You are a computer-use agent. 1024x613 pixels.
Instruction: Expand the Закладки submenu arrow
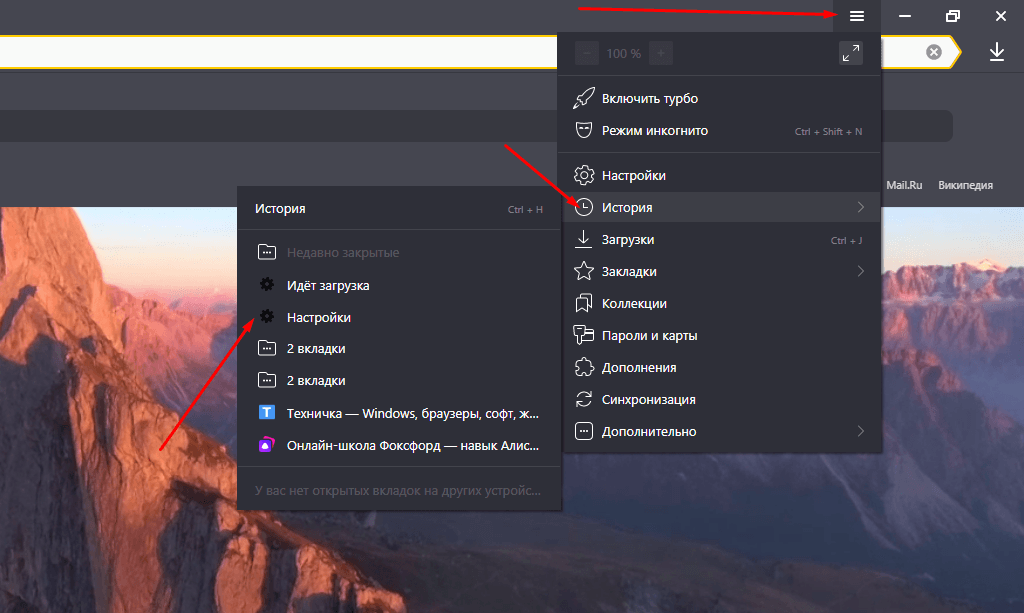click(860, 271)
